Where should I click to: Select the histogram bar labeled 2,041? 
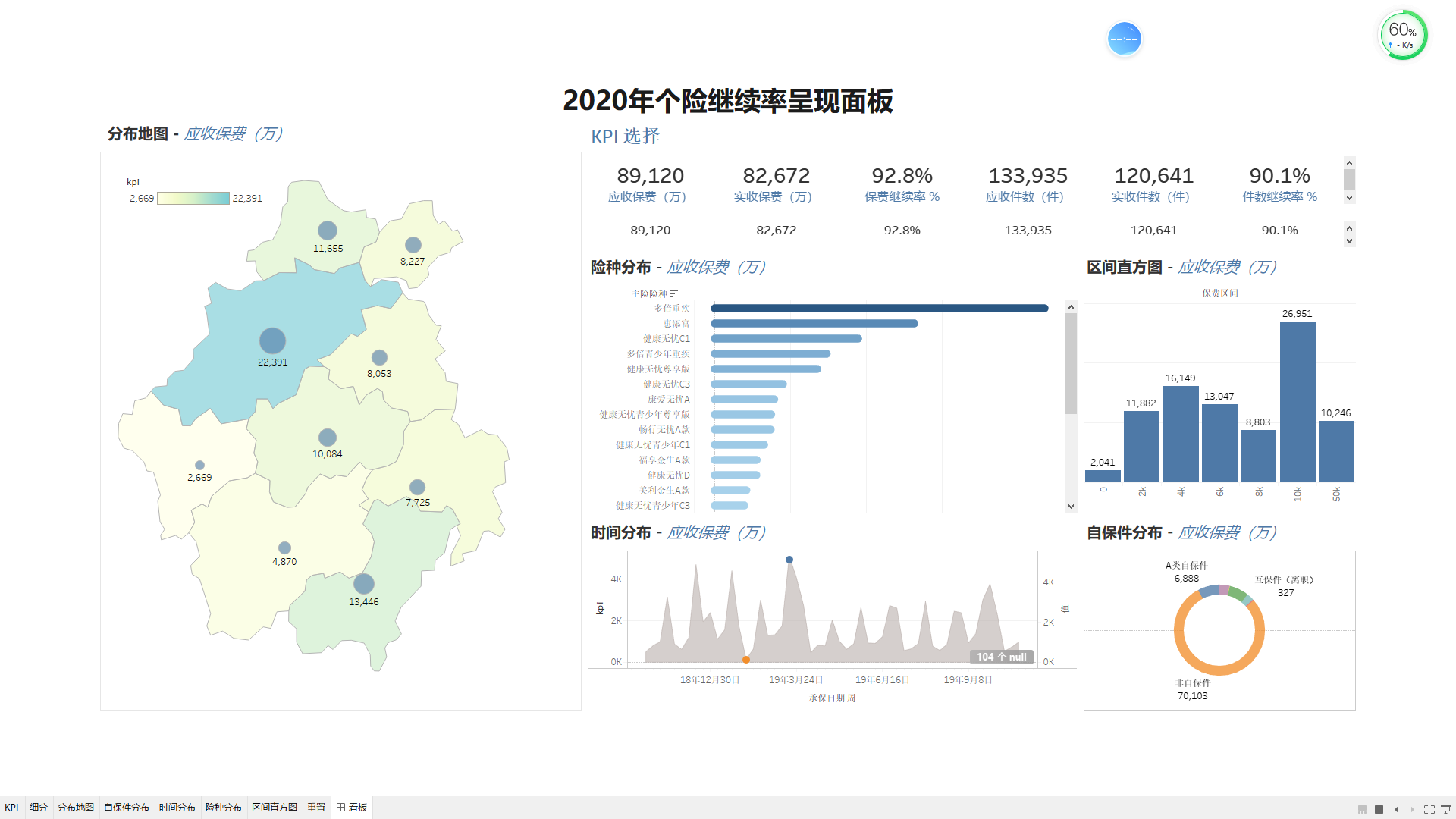1103,476
